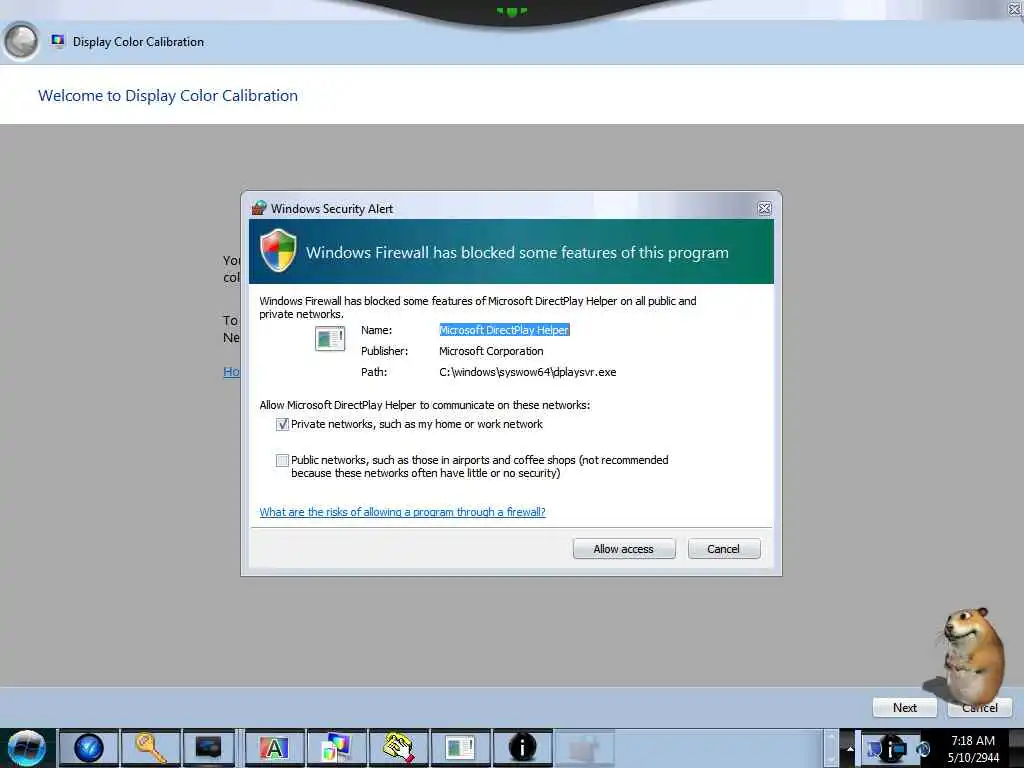This screenshot has width=1024, height=768.
Task: Click the green indicator on top tab
Action: click(511, 10)
